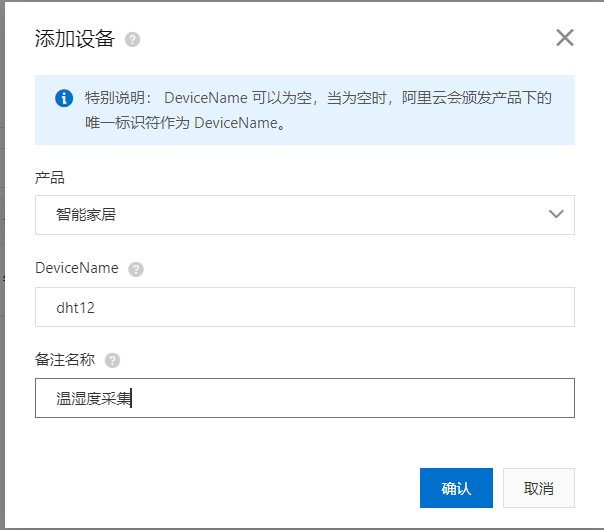Image resolution: width=604 pixels, height=530 pixels.
Task: Cancel with the 取消 button
Action: [x=539, y=488]
